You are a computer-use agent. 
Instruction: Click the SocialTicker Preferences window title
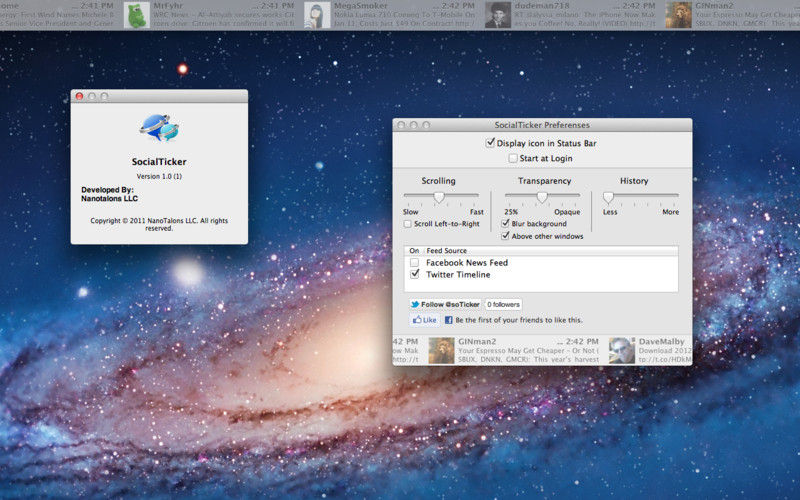(x=542, y=125)
